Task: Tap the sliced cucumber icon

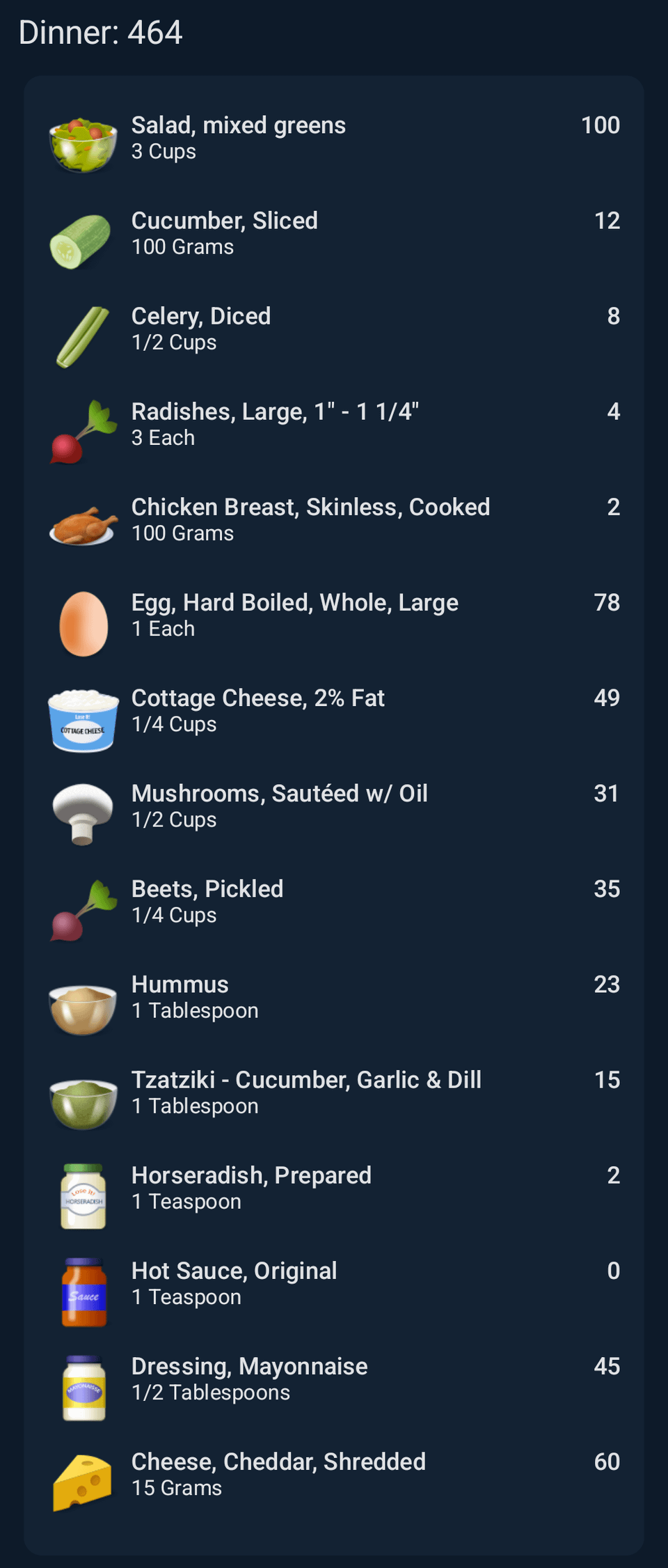Action: (81, 241)
